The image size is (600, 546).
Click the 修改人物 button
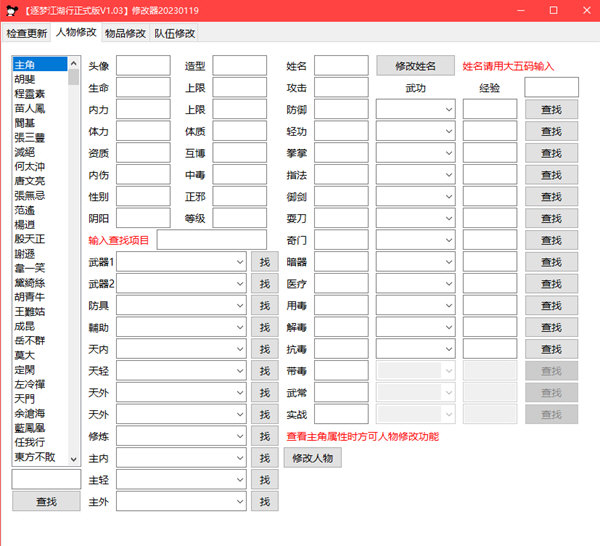(312, 458)
